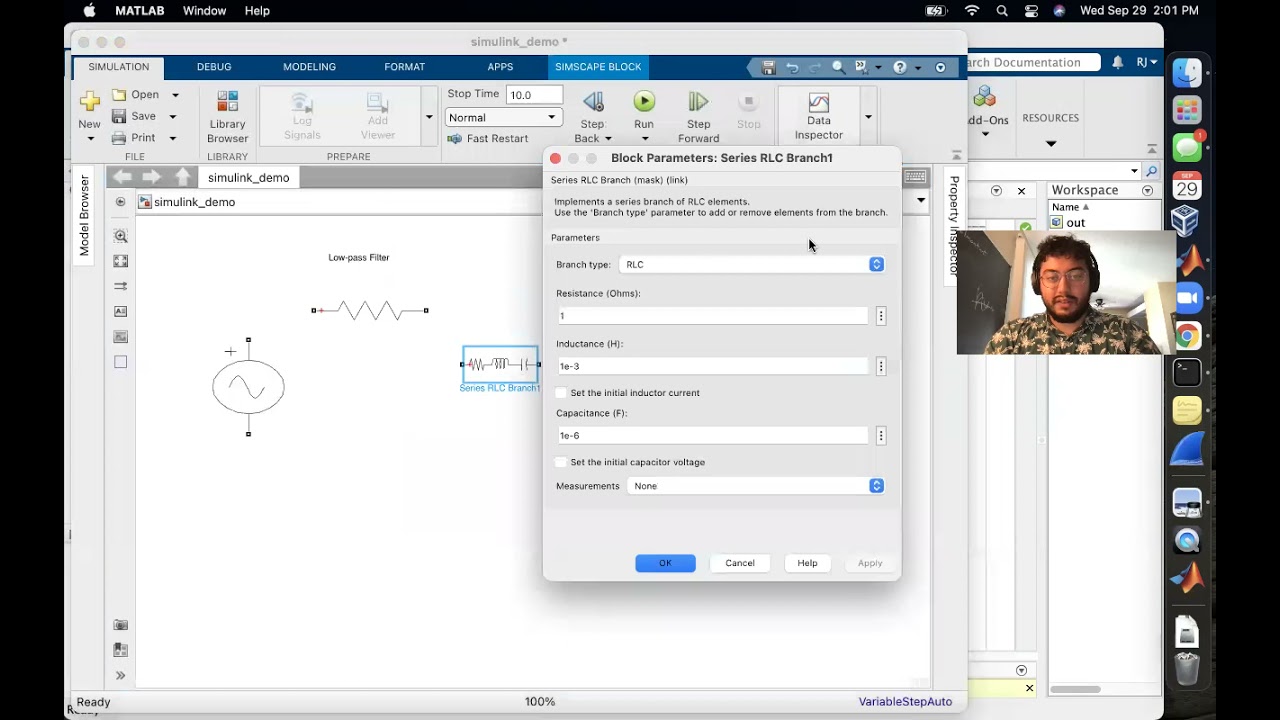Screen dimensions: 1280x720
Task: Switch to the Debug tab
Action: click(214, 67)
